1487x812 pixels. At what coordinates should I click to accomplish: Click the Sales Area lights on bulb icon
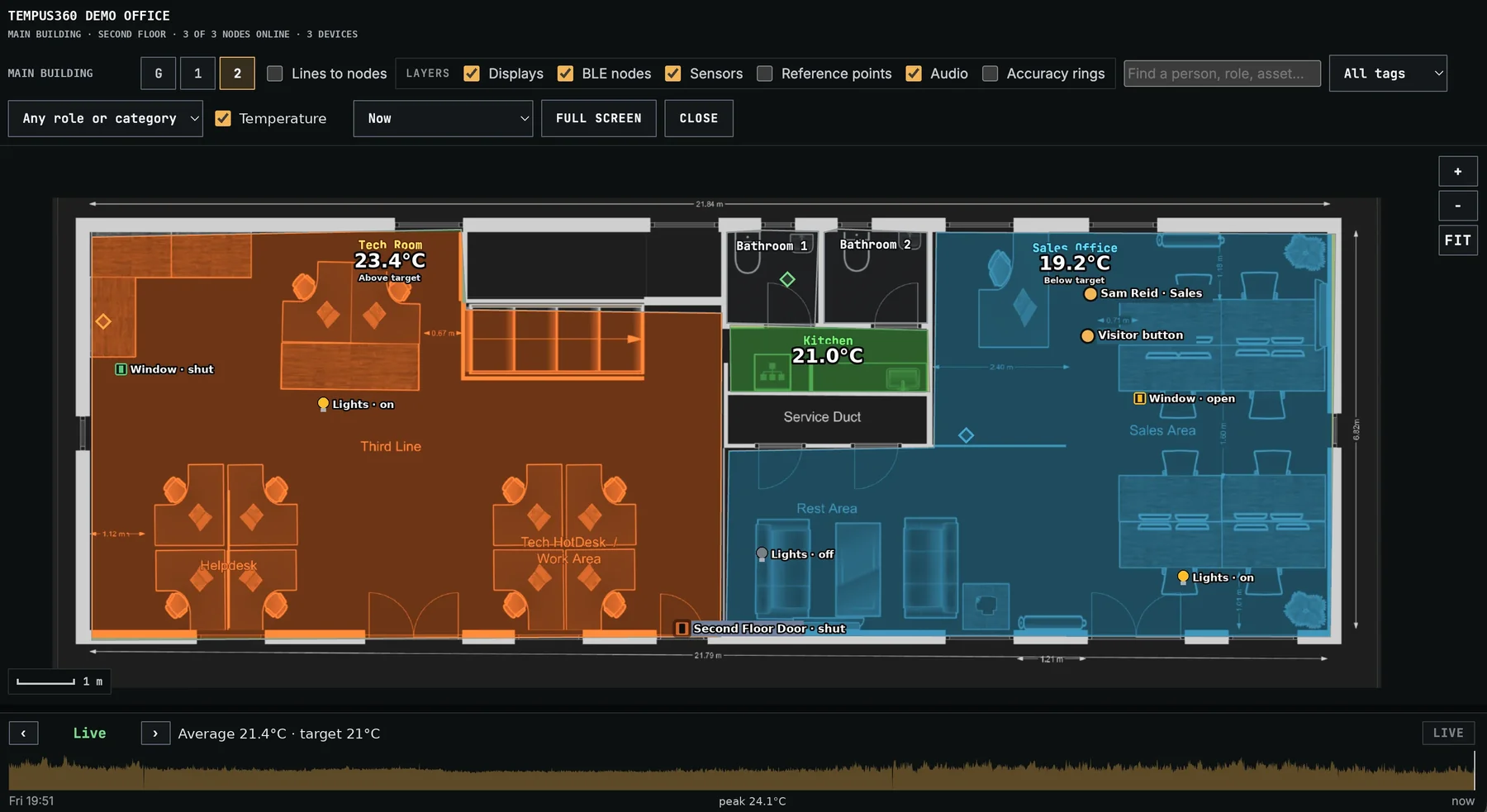point(1183,577)
